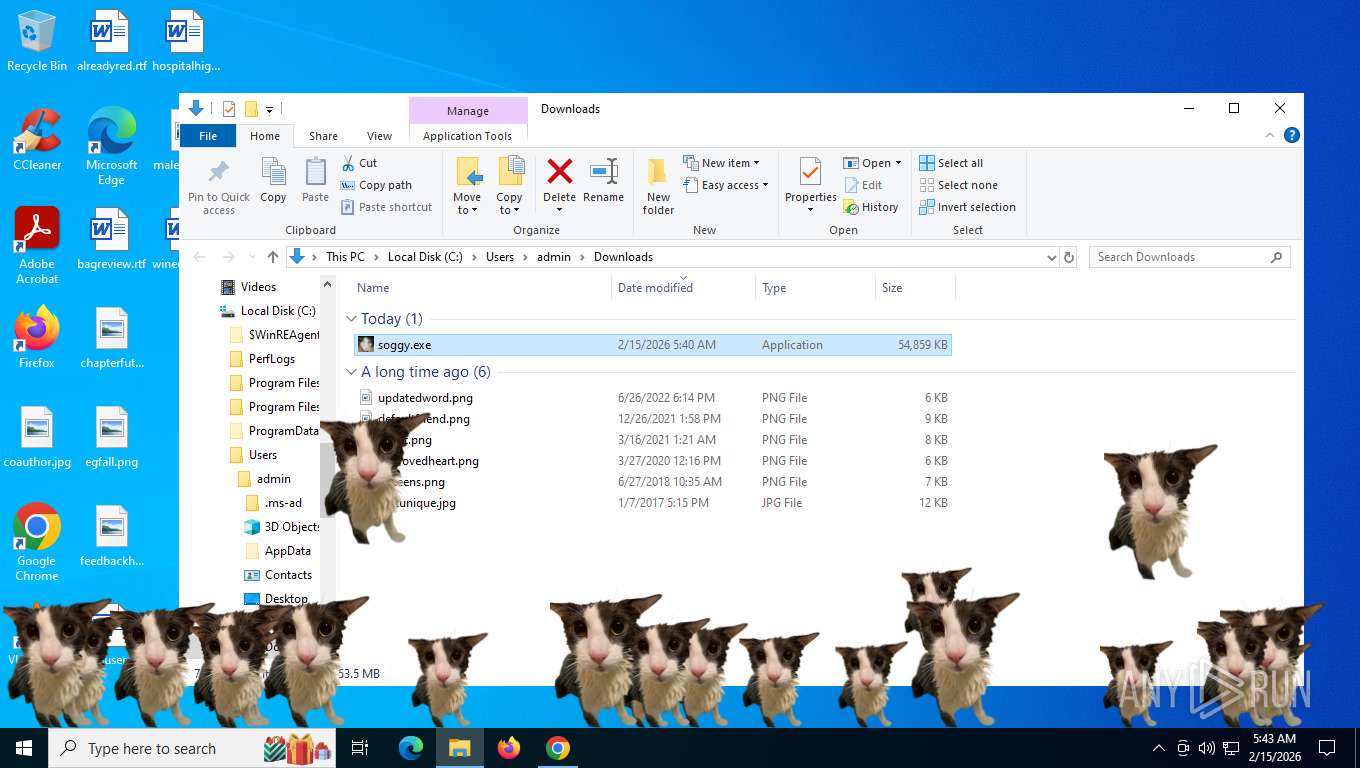This screenshot has width=1360, height=768.
Task: Click Select all
Action: tap(951, 163)
